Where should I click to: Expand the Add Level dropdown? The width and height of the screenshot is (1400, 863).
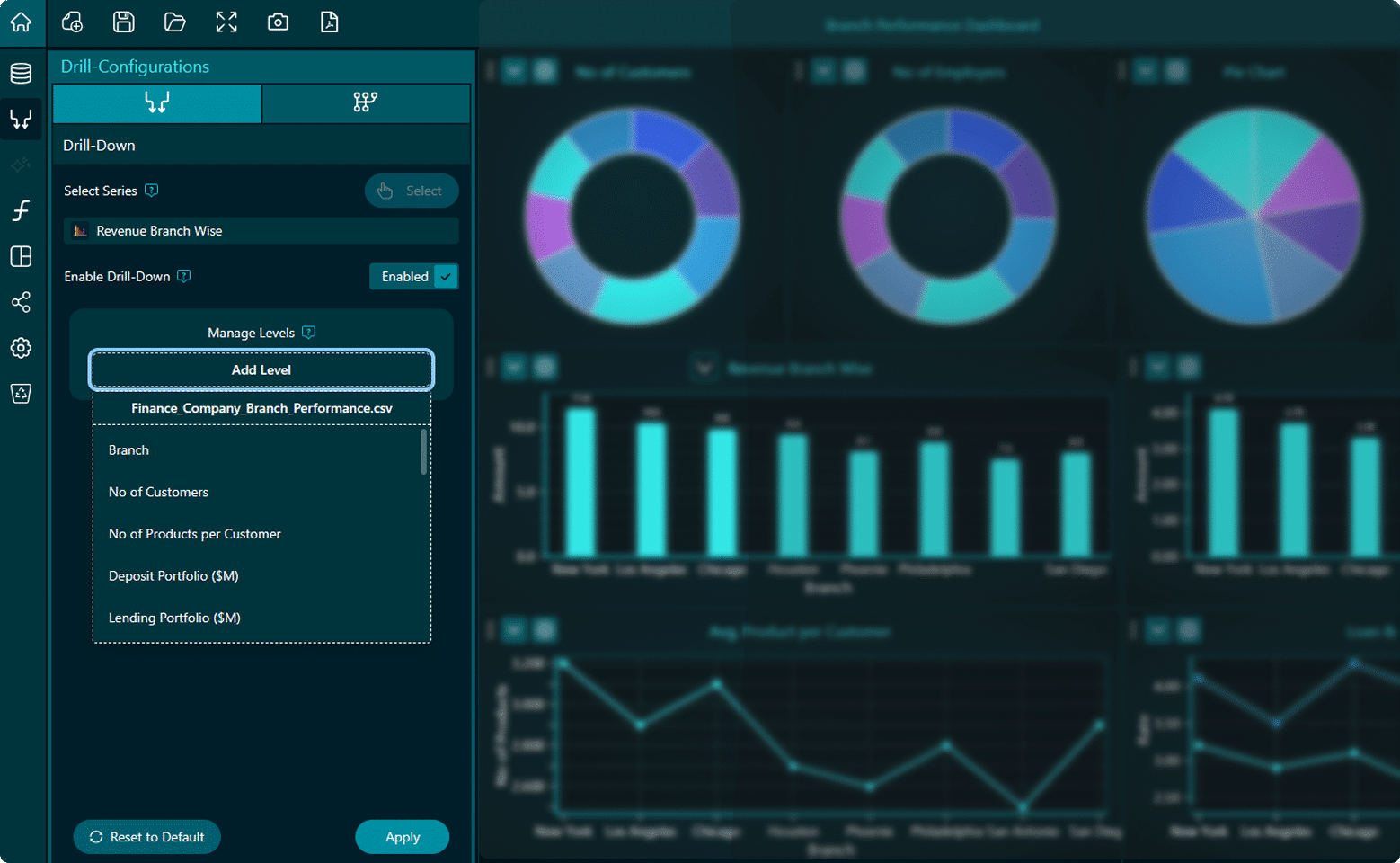[x=261, y=370]
